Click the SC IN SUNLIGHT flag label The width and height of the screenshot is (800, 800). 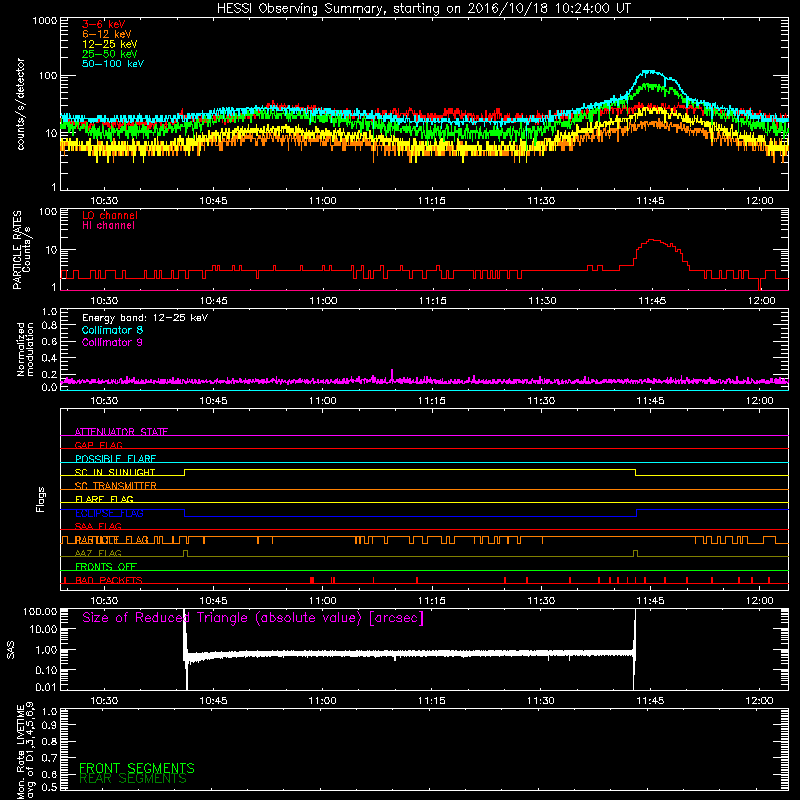click(115, 472)
